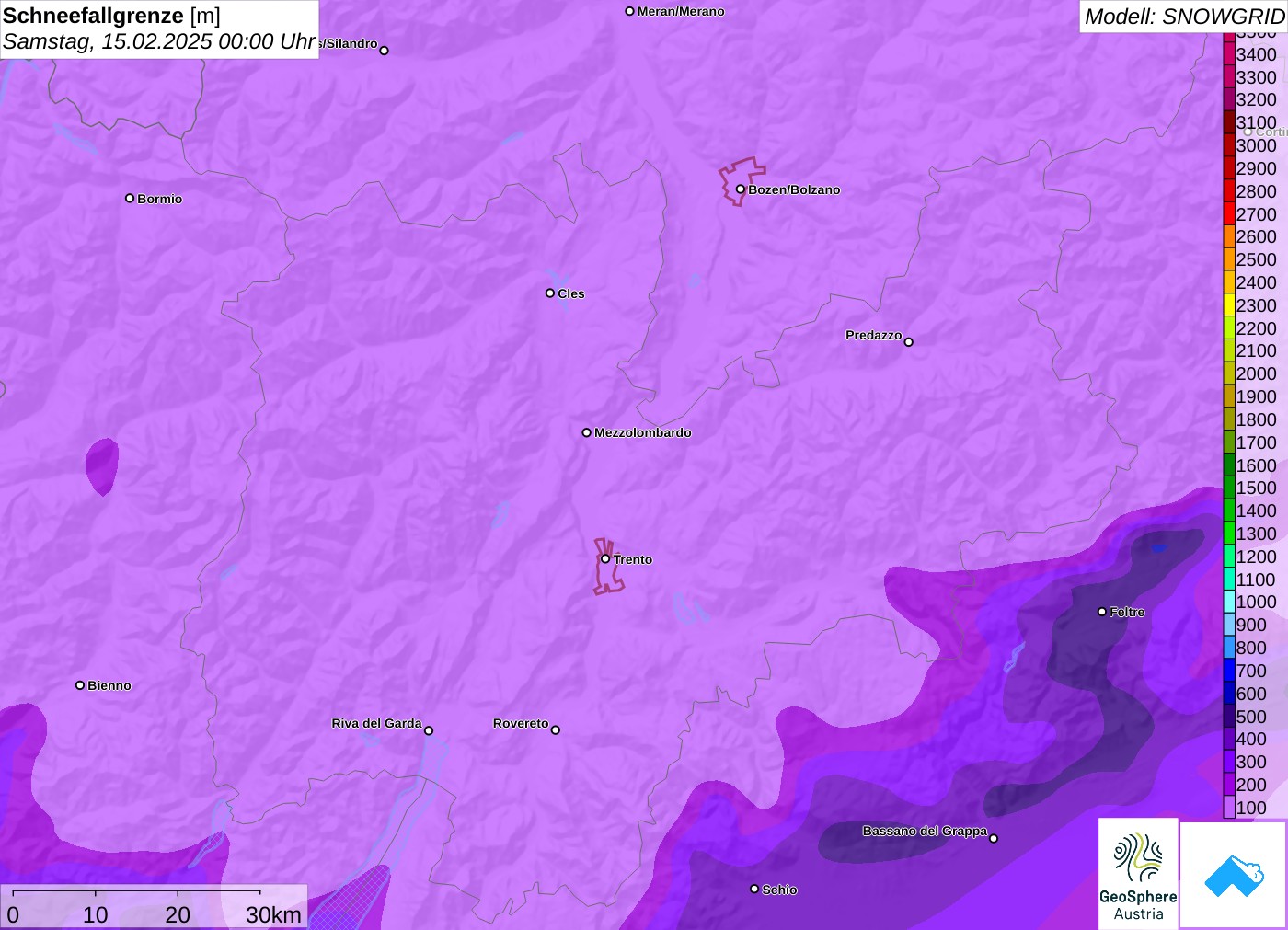Click the Bozen/Bolzano label text
The width and height of the screenshot is (1288, 930).
click(x=794, y=189)
